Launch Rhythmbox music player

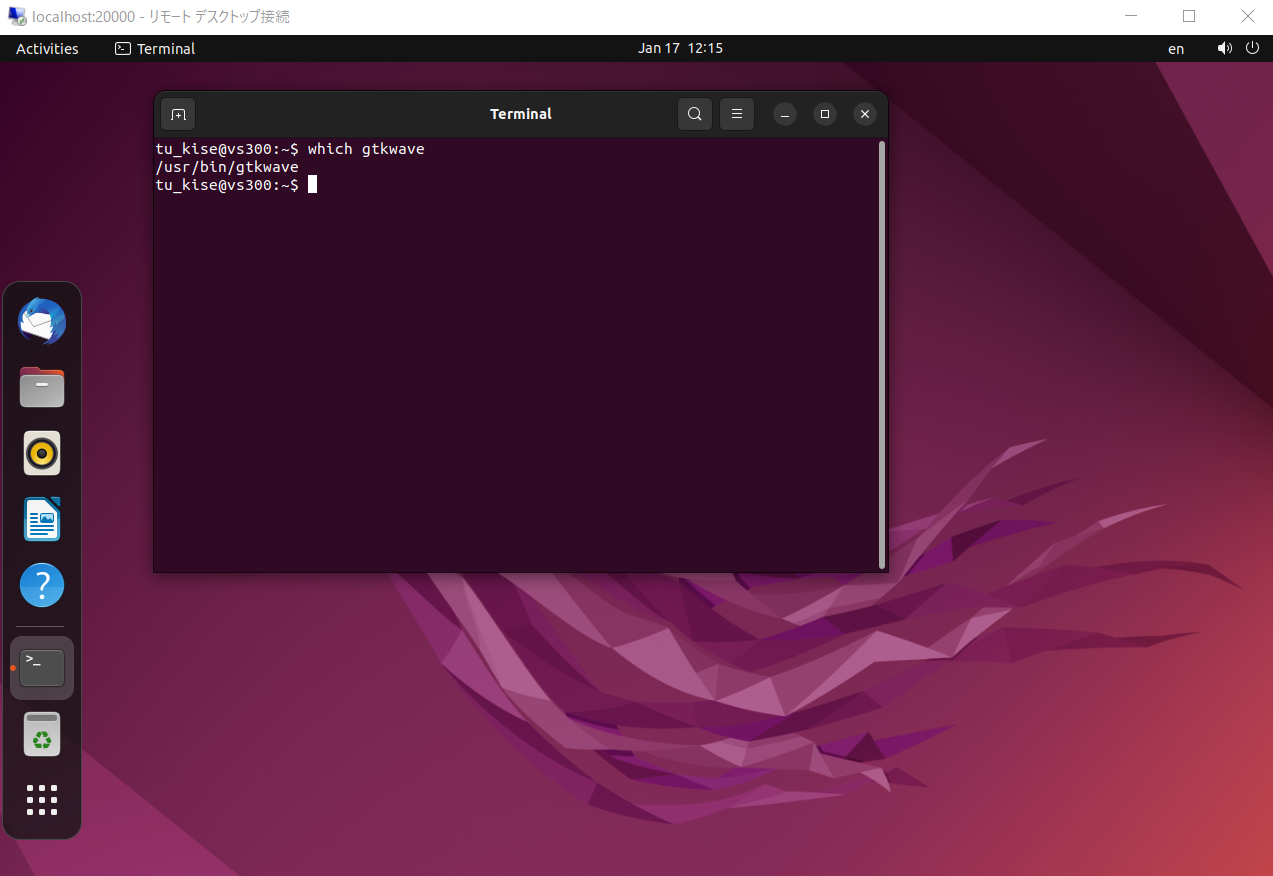(x=42, y=453)
